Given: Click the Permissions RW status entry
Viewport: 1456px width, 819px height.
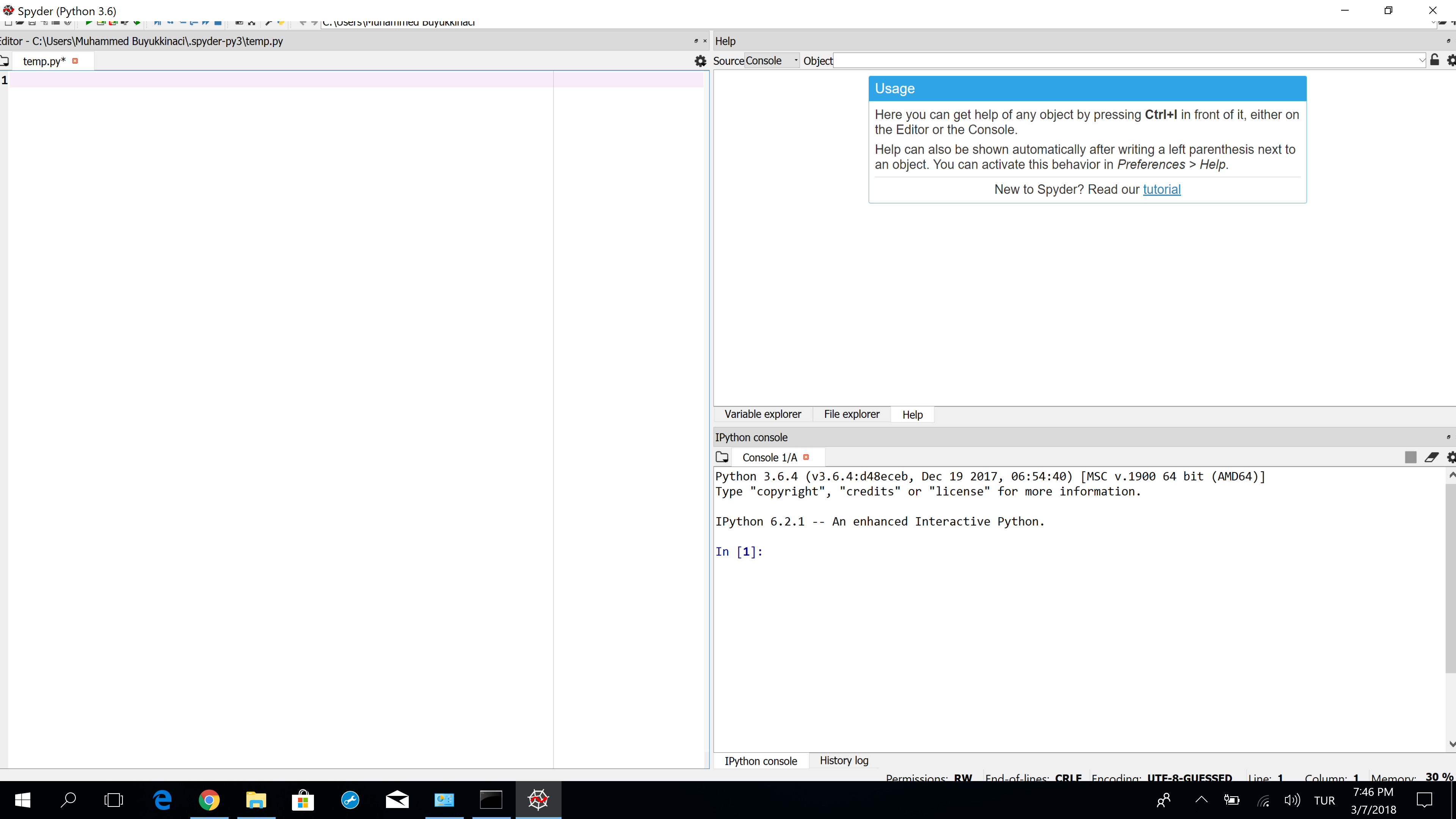Looking at the screenshot, I should coord(929,778).
